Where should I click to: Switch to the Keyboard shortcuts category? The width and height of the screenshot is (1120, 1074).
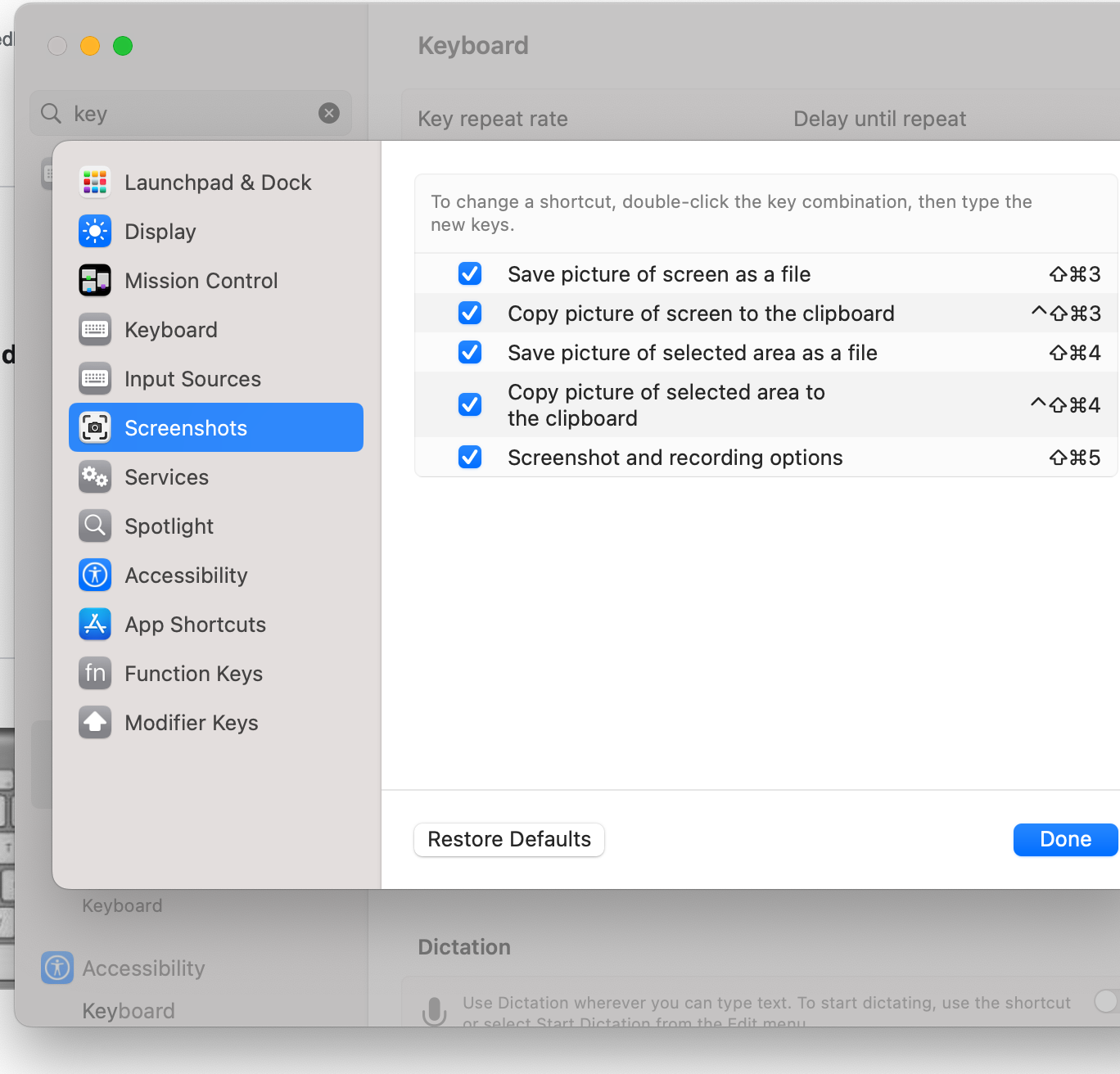point(171,330)
